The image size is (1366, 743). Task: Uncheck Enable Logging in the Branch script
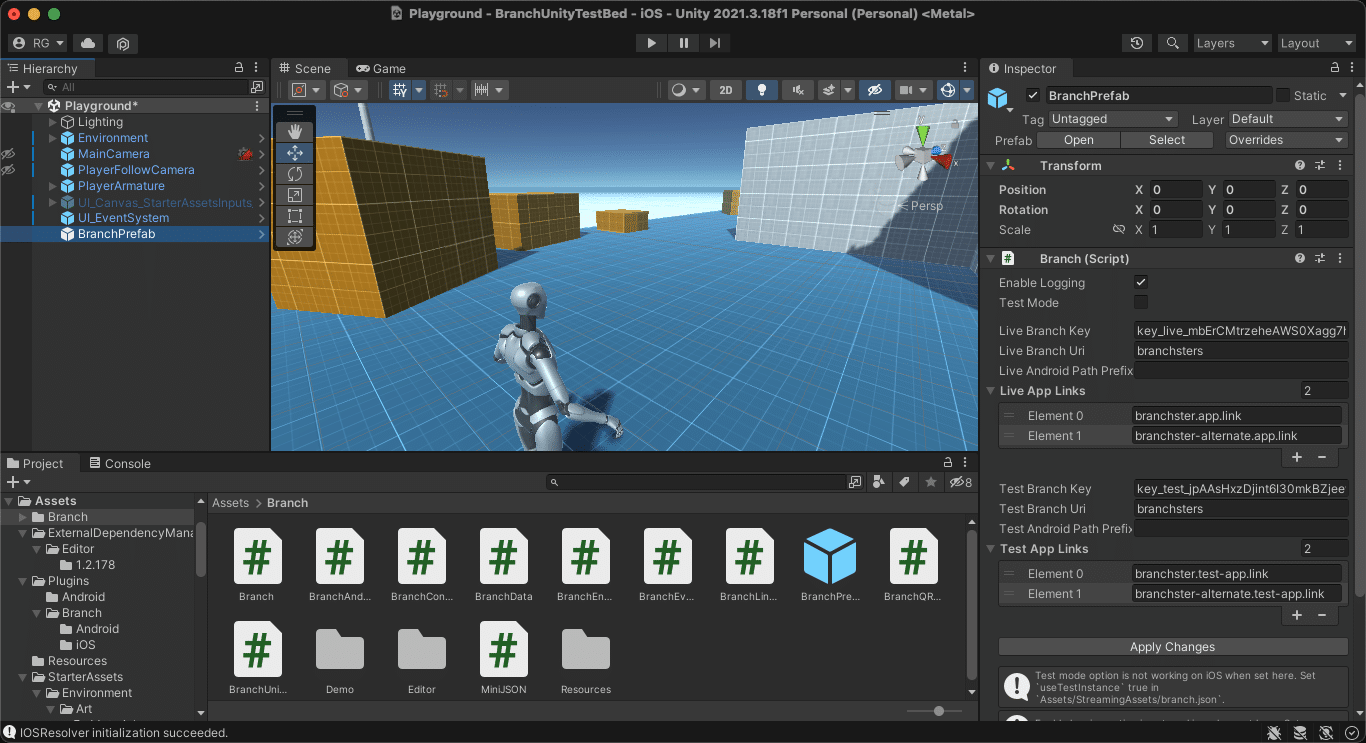coord(1139,282)
